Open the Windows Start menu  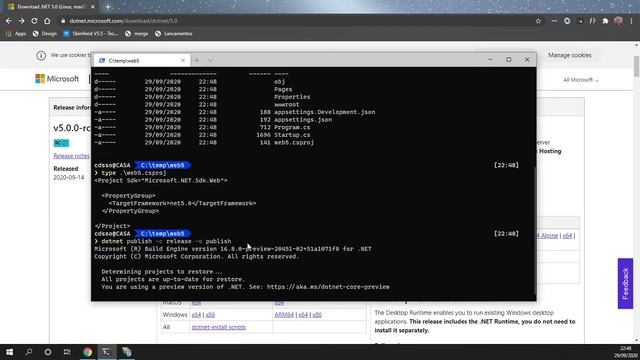[x=9, y=352]
